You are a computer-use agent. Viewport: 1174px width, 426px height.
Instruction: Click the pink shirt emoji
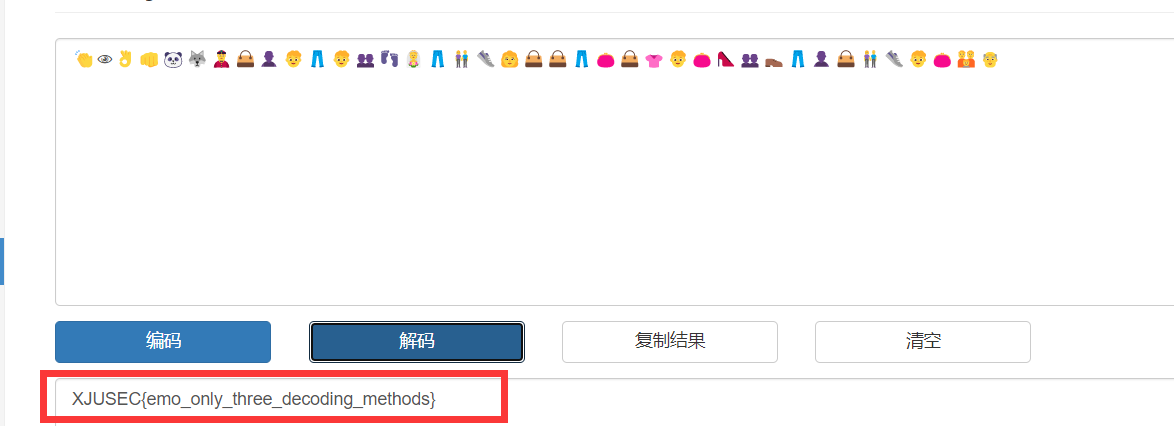[x=654, y=60]
